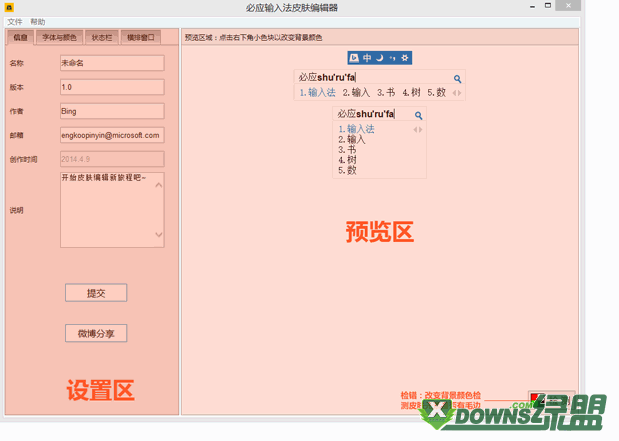Click the Bing logo on the status bar preview
Viewport: 619px width, 441px height.
tap(355, 58)
